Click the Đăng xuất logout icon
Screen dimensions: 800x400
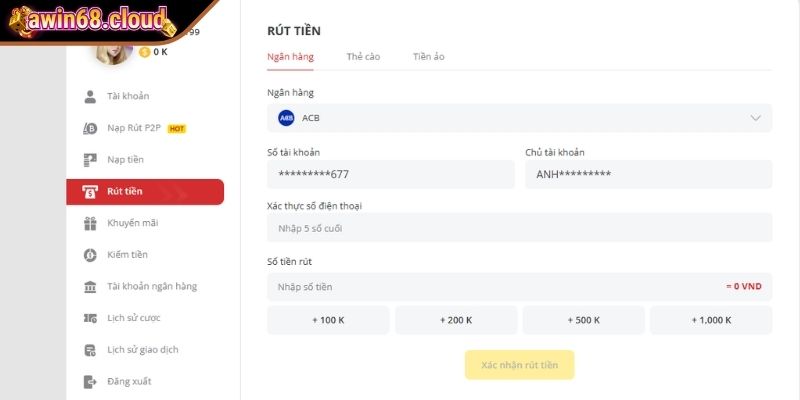[89, 381]
